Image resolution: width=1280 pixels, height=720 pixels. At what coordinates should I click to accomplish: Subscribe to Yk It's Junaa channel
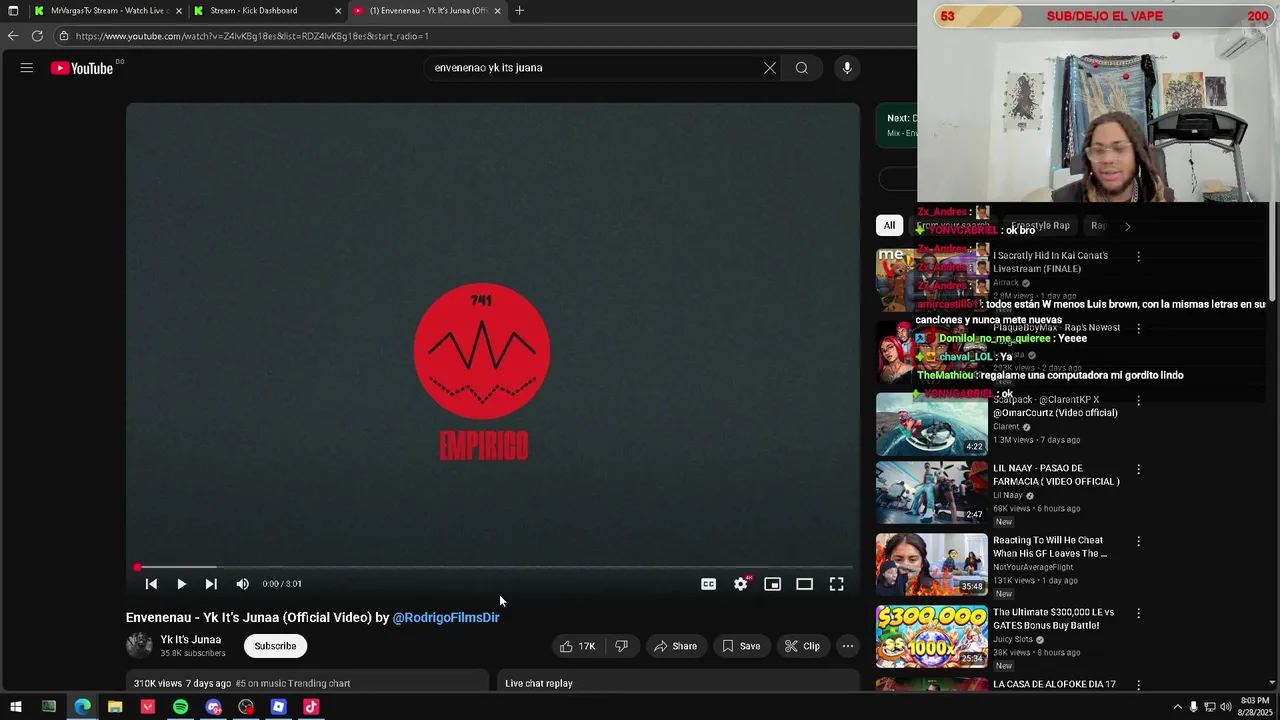(x=275, y=646)
